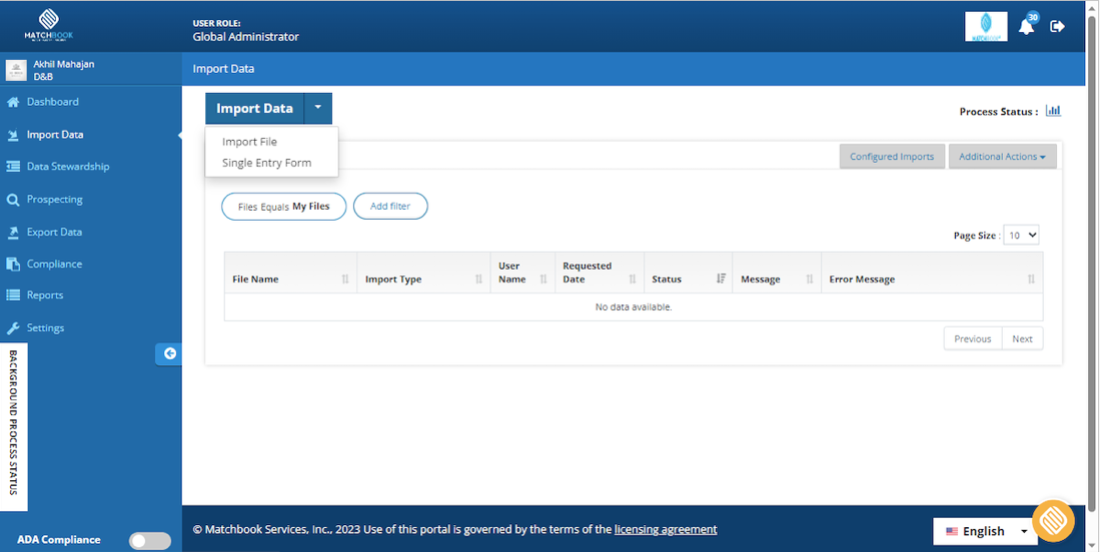This screenshot has height=556, width=1100.
Task: Open the company logo thumbnail in header
Action: coord(986,27)
